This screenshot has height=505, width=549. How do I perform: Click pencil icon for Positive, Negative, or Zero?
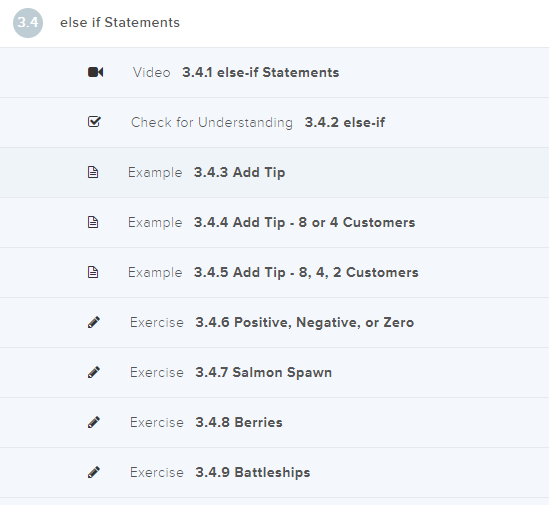(x=94, y=322)
